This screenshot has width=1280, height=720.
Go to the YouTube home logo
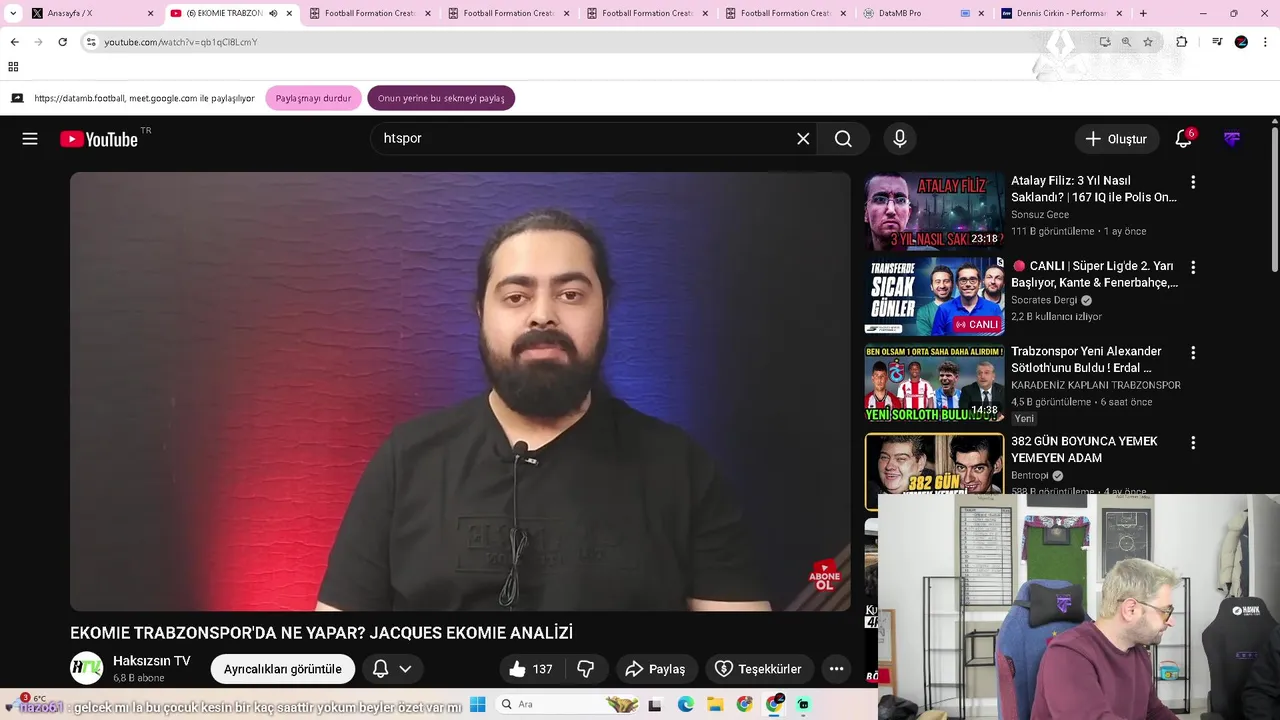[99, 139]
